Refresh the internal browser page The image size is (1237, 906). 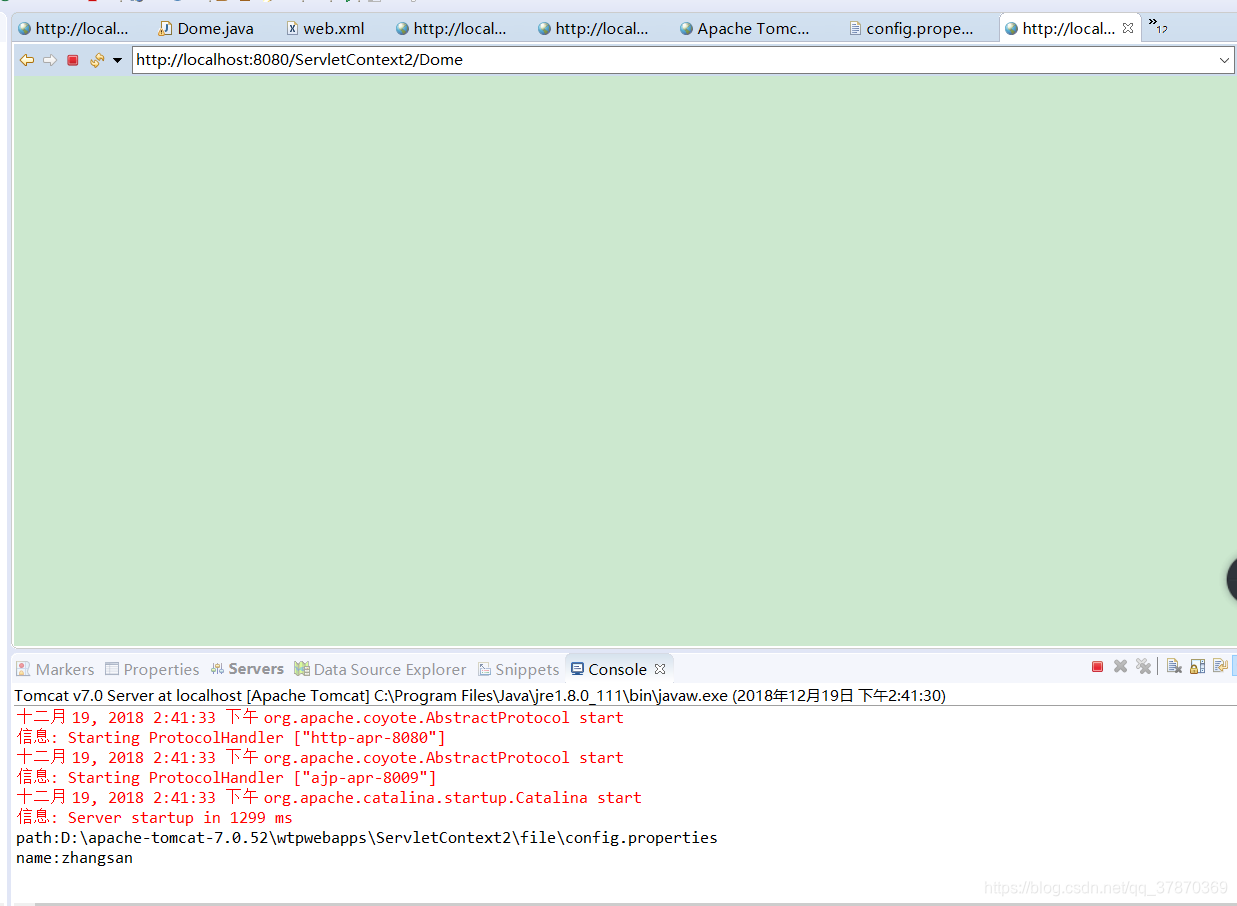click(97, 60)
